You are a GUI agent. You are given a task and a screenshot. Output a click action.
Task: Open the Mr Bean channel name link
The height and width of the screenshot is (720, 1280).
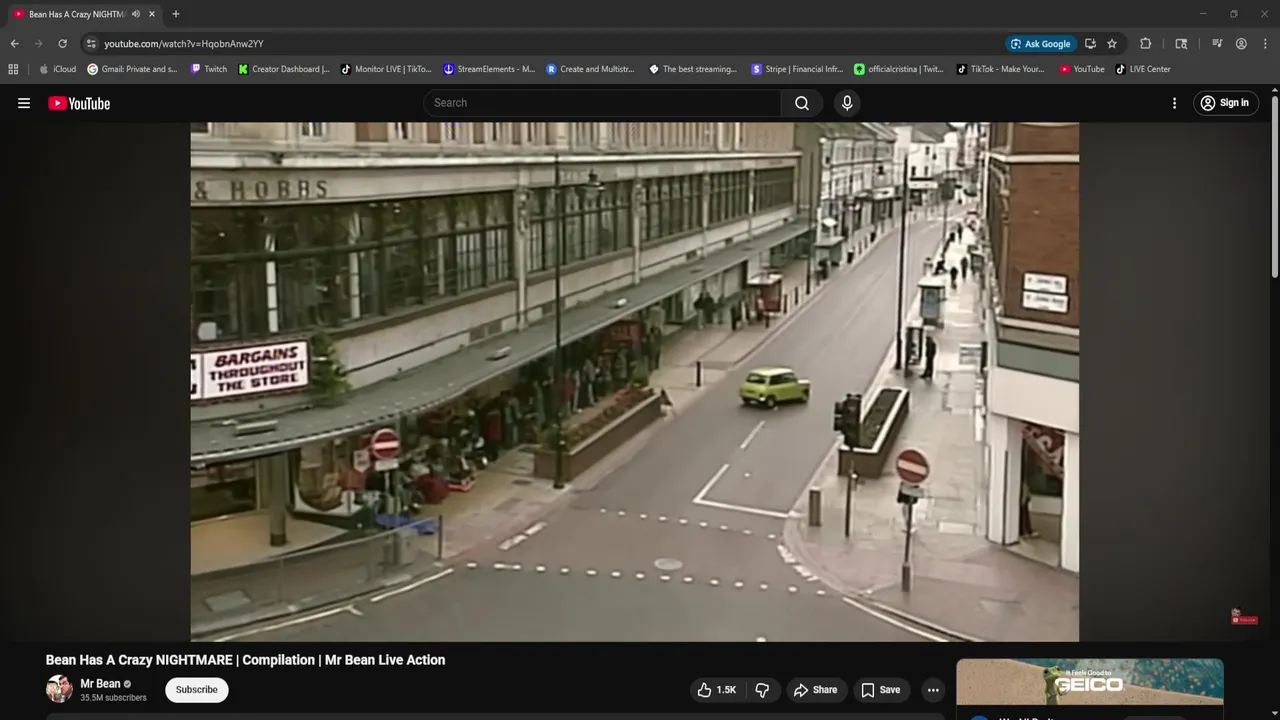tap(100, 684)
